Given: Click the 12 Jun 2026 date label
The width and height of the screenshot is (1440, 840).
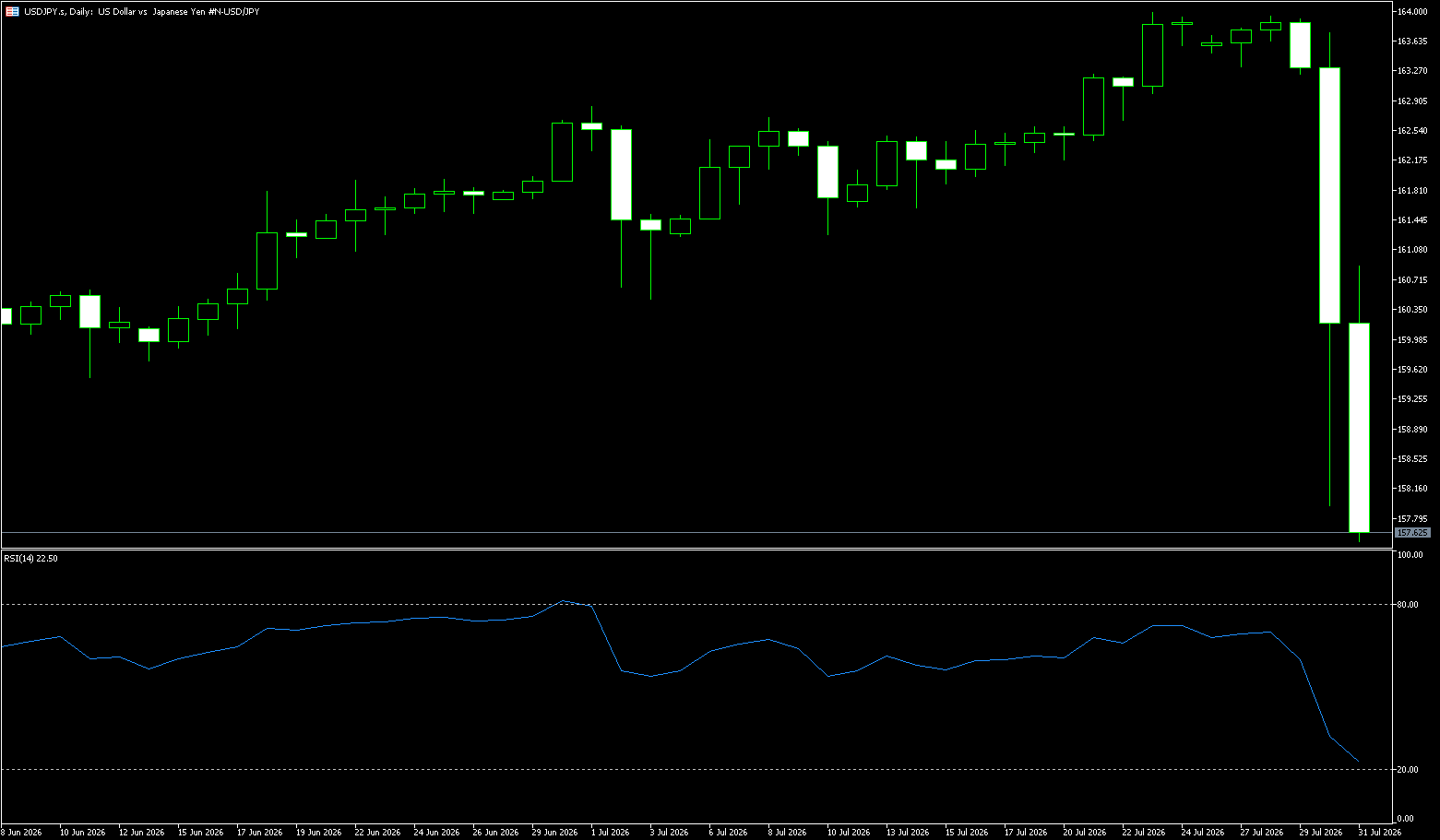Looking at the screenshot, I should pos(141,832).
